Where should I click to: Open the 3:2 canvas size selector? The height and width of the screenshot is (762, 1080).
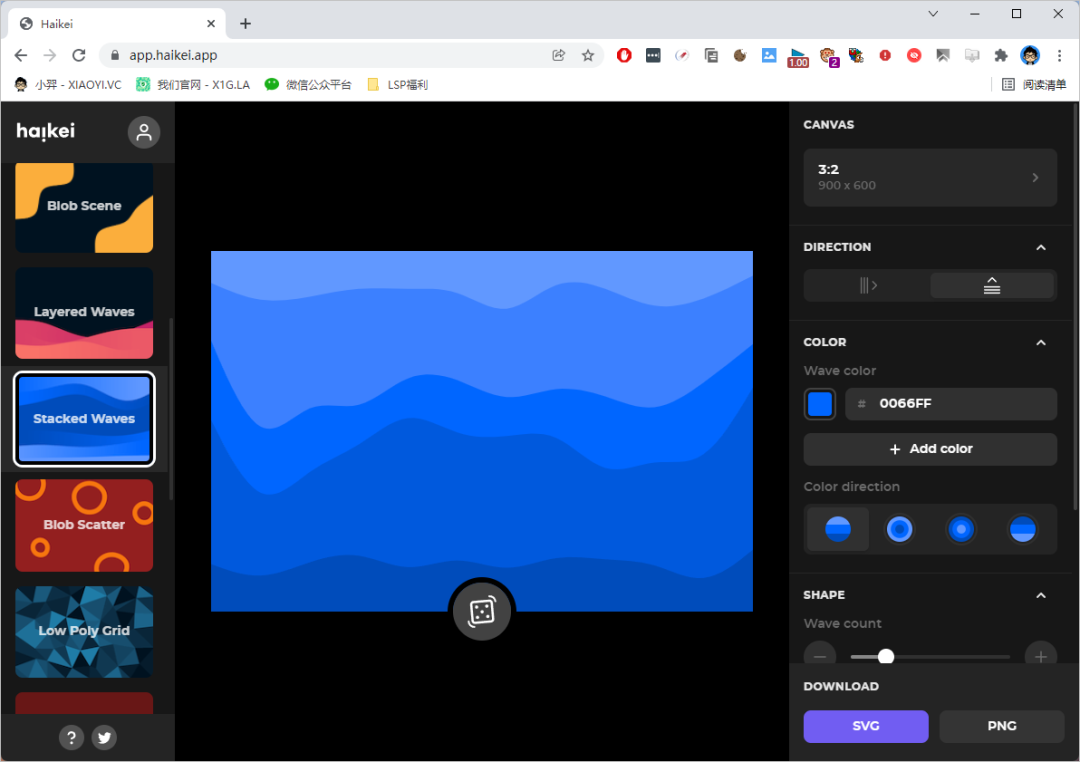(x=930, y=177)
